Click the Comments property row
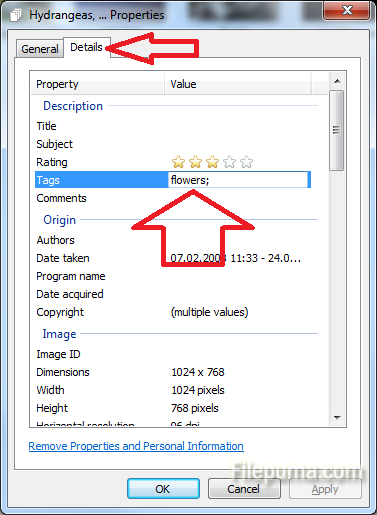 click(173, 198)
